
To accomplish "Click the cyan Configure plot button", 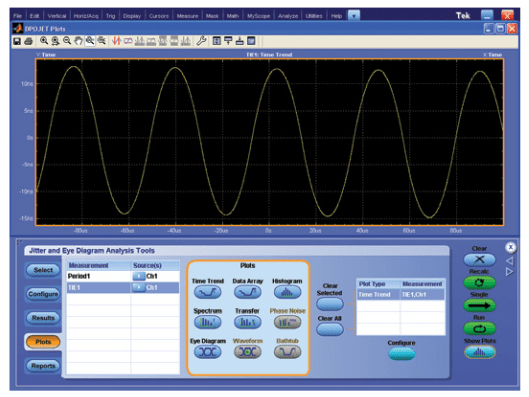I will click(401, 353).
